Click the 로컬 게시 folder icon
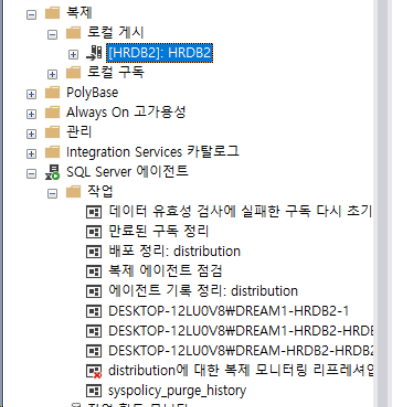Image resolution: width=393 pixels, height=407 pixels. 73,33
